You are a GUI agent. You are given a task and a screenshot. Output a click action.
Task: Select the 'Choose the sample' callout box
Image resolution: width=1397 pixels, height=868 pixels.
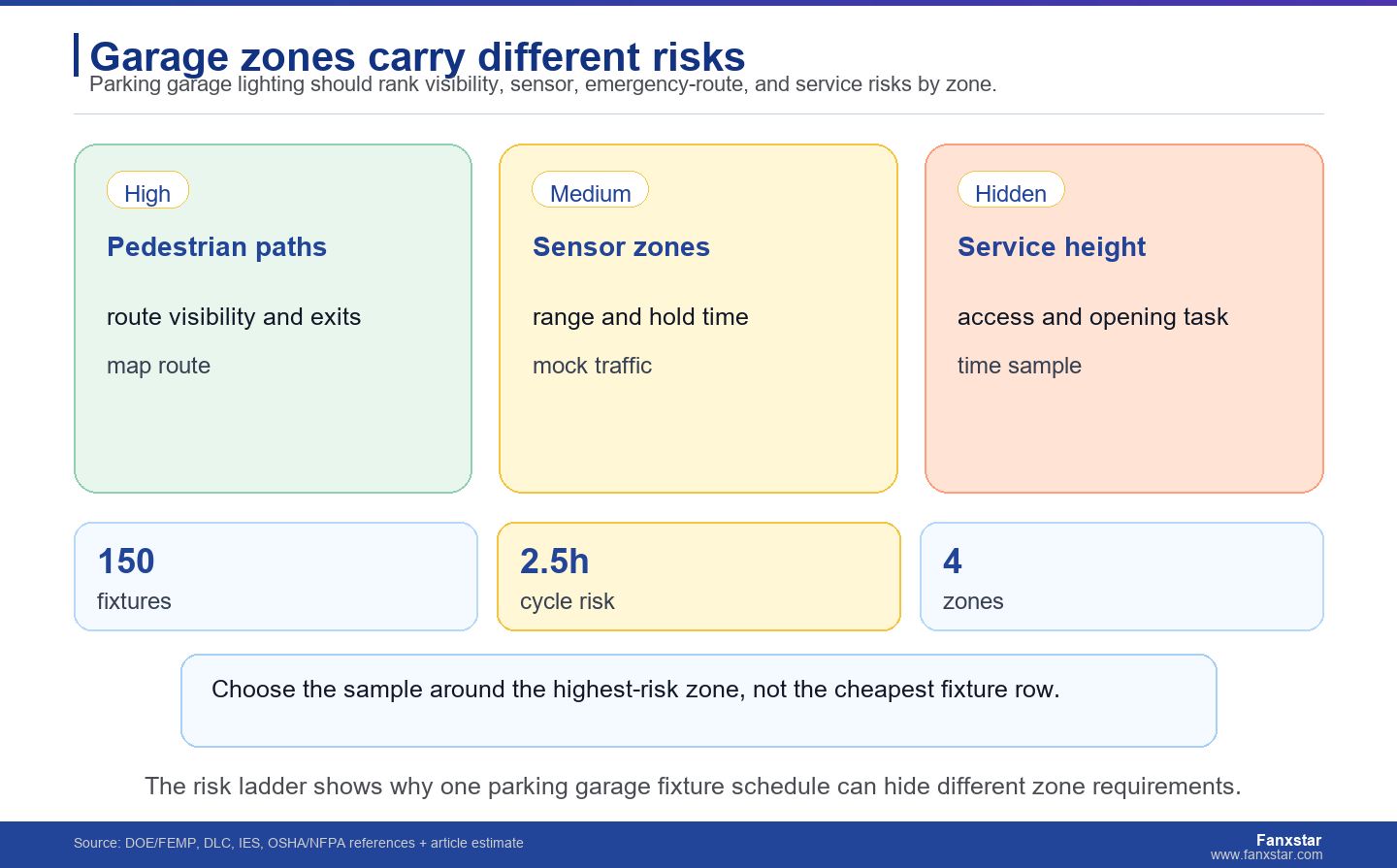(698, 701)
